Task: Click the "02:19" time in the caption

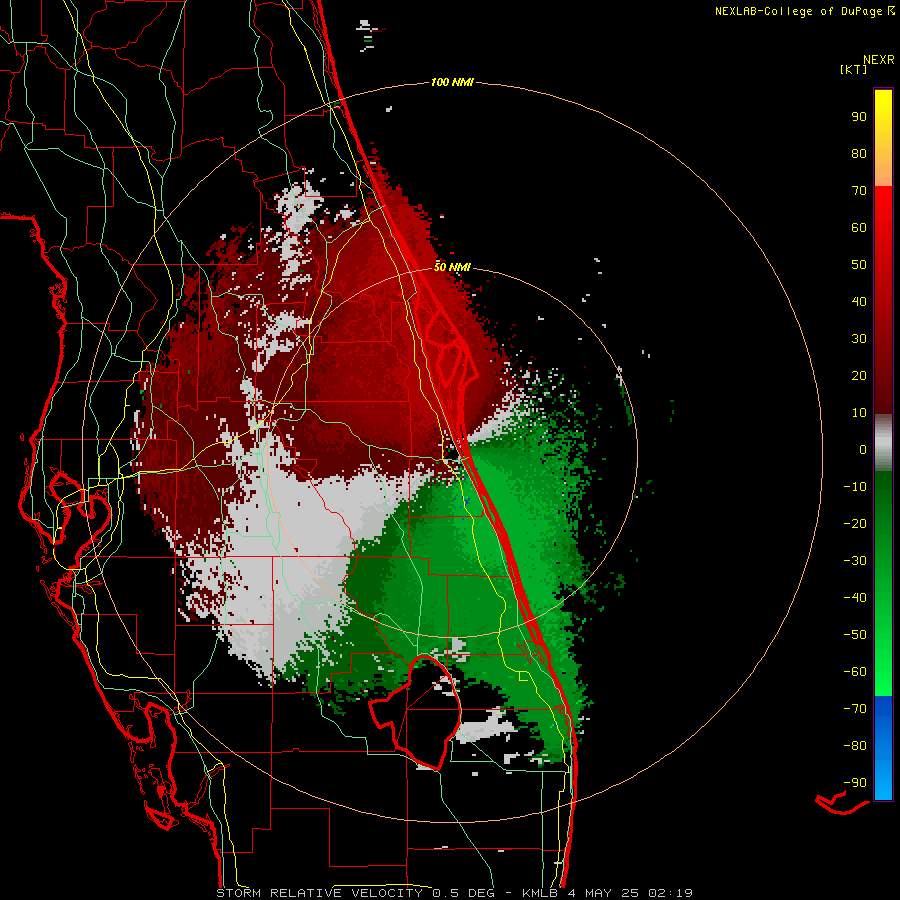Action: pyautogui.click(x=670, y=893)
